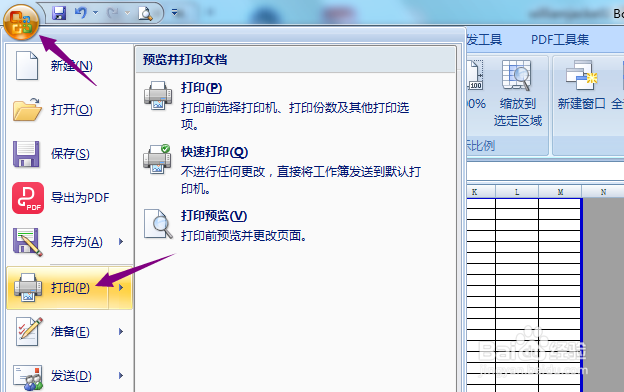Image resolution: width=624 pixels, height=392 pixels.
Task: Open the Redo history dropdown arrow
Action: coord(127,13)
